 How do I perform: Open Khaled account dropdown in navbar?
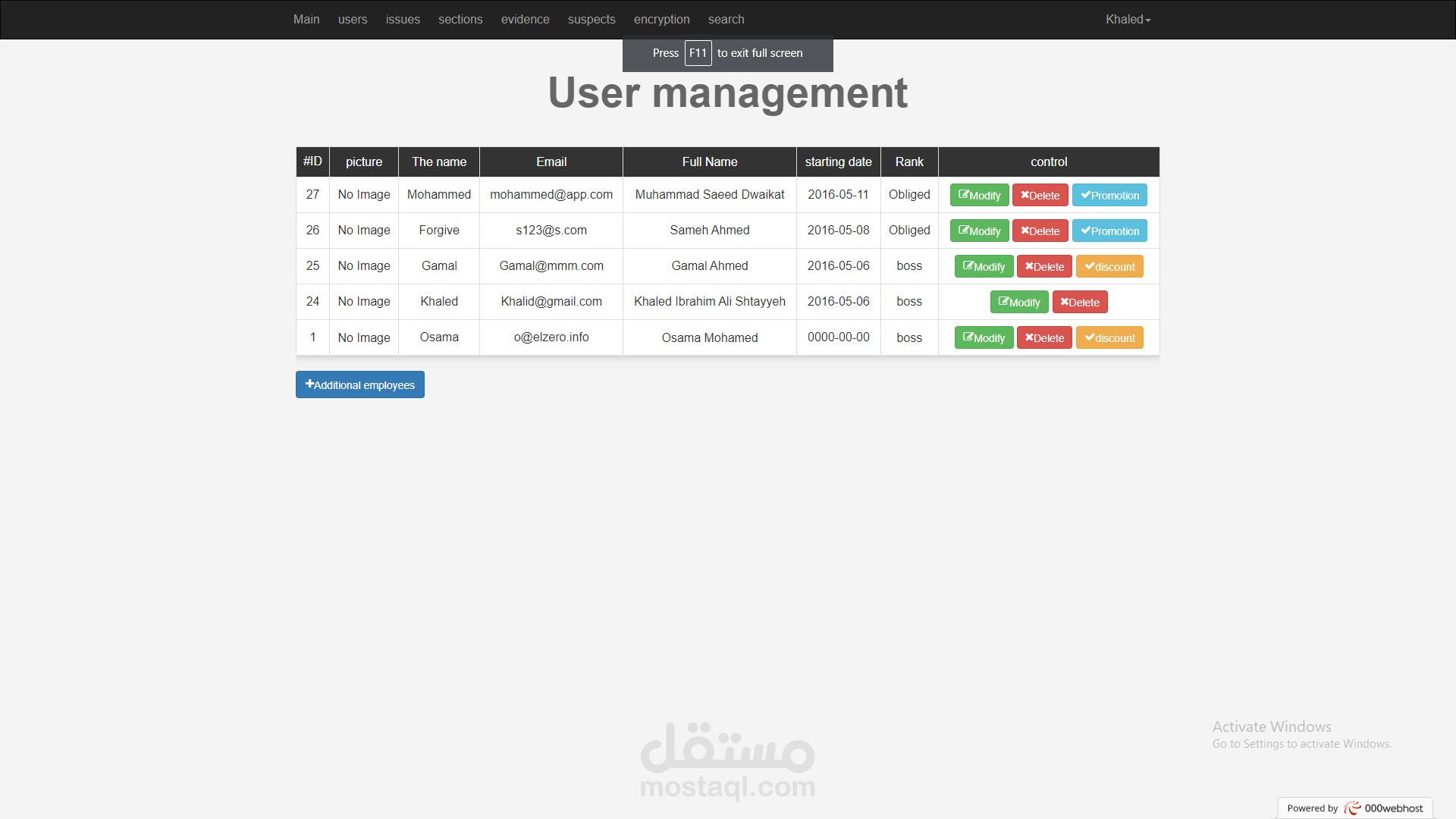click(1128, 20)
